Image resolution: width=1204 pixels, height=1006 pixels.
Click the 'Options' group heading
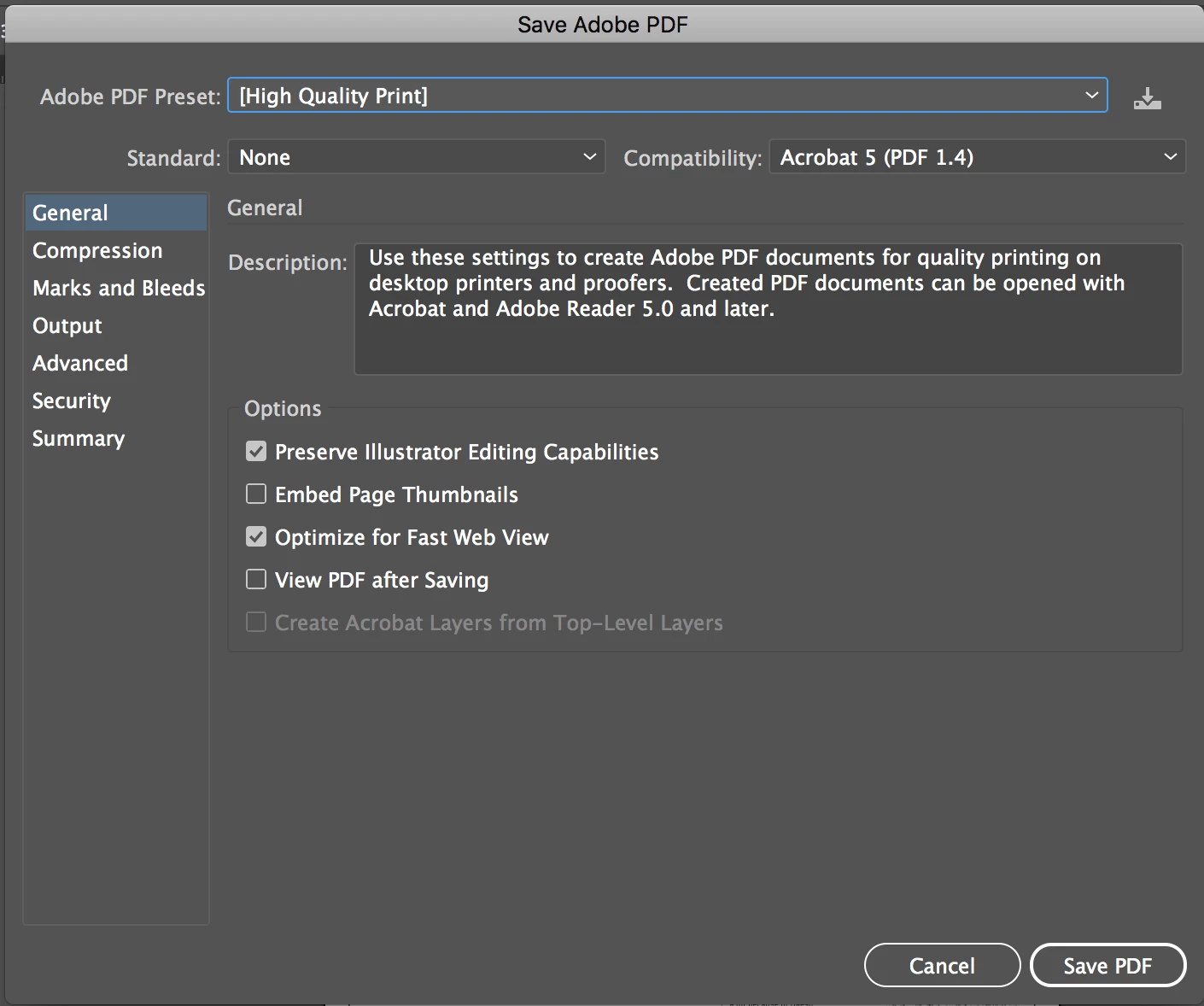click(283, 408)
